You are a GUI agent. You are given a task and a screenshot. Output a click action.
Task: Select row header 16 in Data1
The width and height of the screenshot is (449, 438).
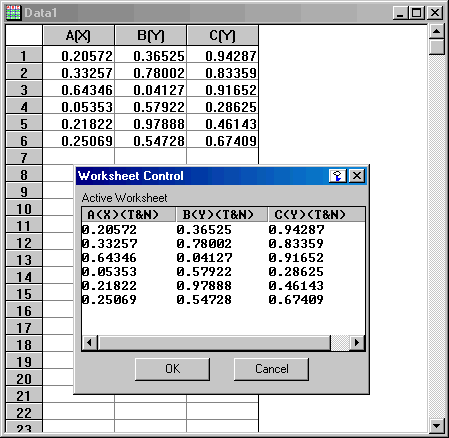click(24, 310)
